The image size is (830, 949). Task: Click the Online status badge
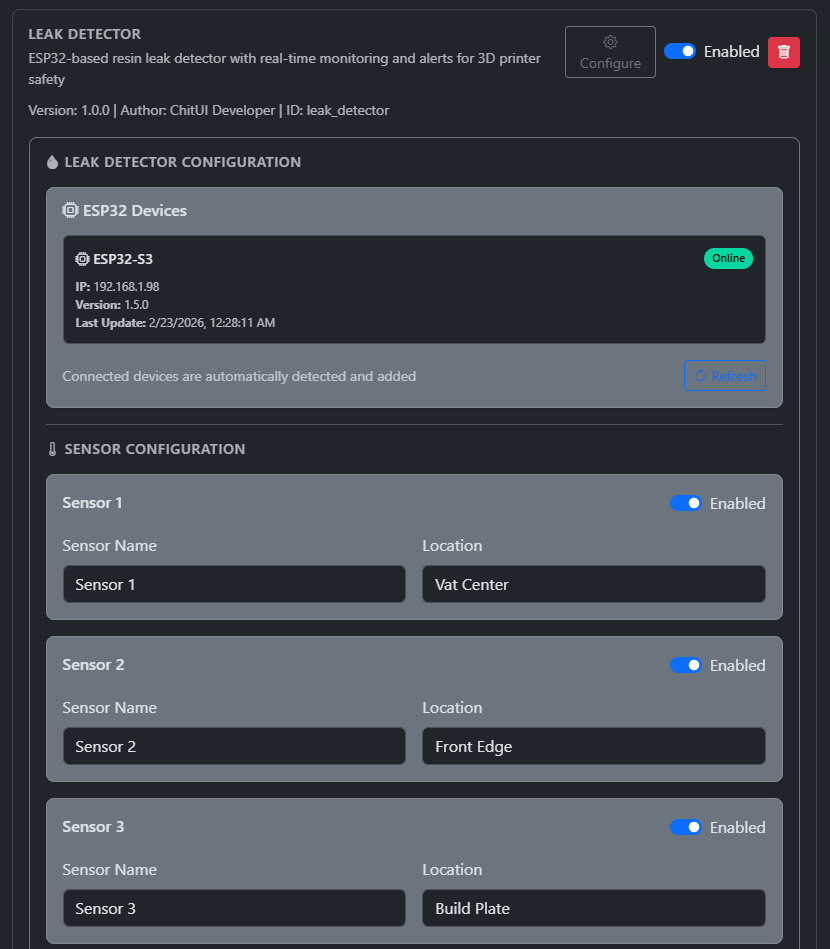[728, 258]
